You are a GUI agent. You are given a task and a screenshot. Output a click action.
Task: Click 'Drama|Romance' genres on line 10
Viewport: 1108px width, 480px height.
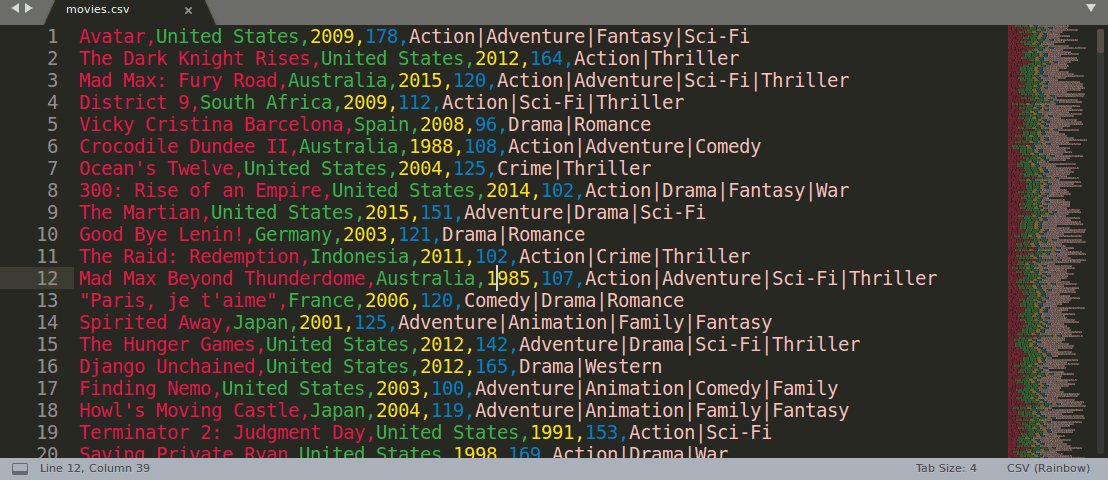click(514, 235)
